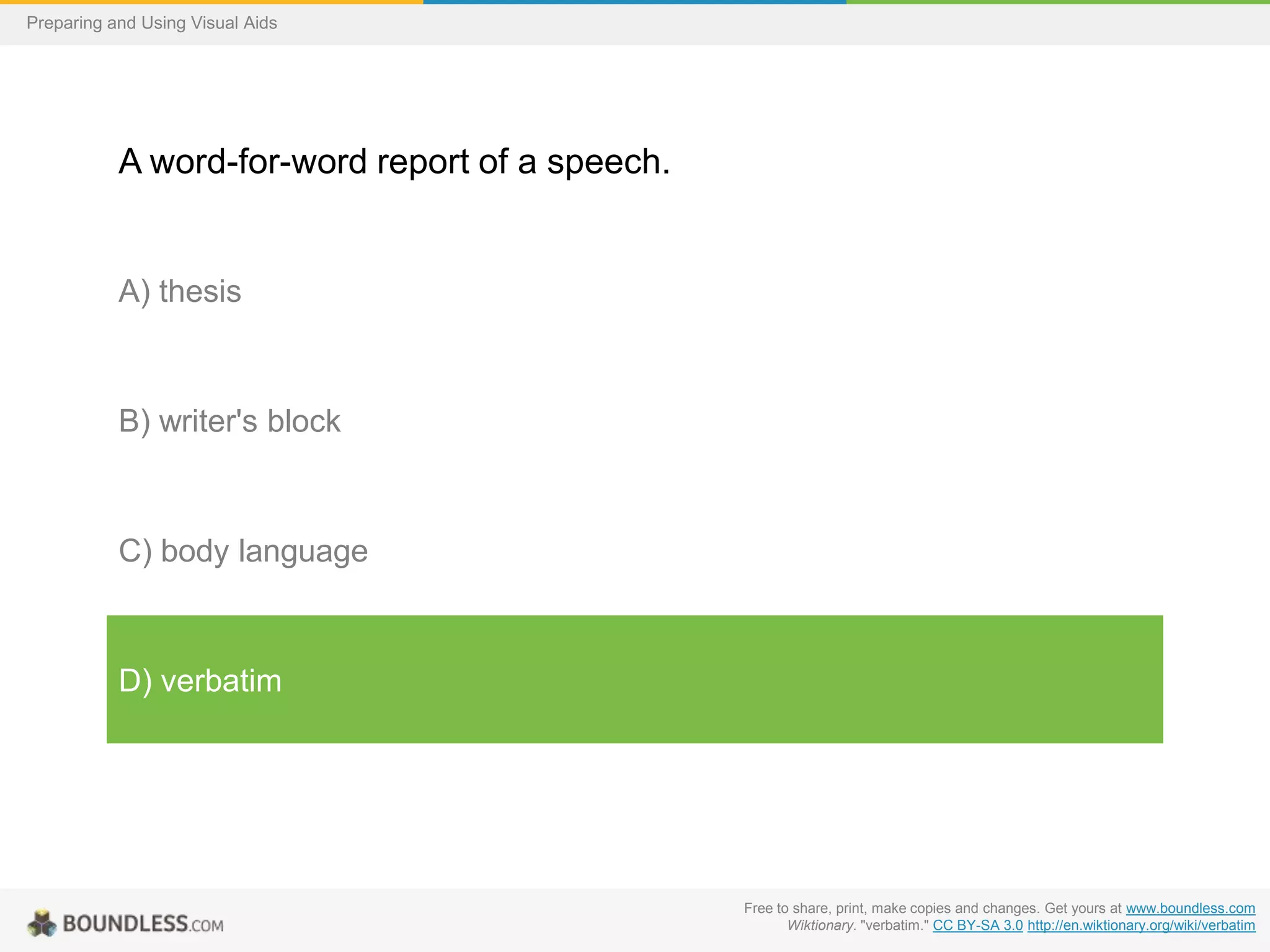Click the 'Preparing and Using Visual Aids' header
The width and height of the screenshot is (1270, 952).
click(x=152, y=23)
